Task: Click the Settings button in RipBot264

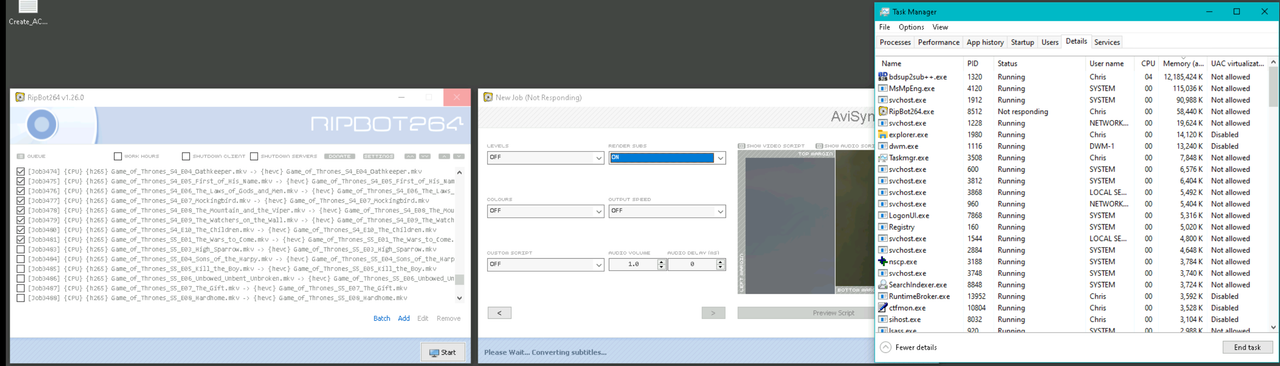Action: point(378,156)
